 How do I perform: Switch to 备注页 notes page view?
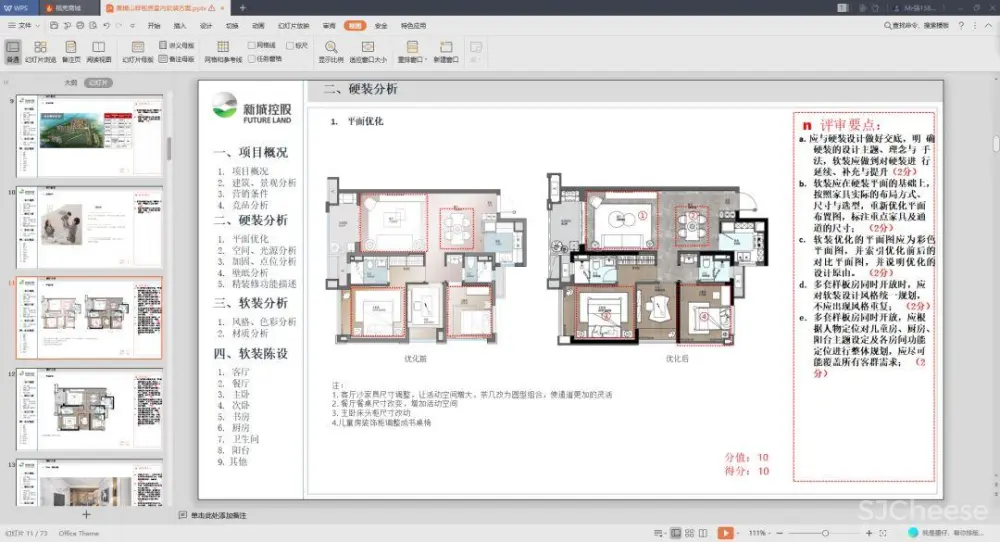(x=72, y=50)
